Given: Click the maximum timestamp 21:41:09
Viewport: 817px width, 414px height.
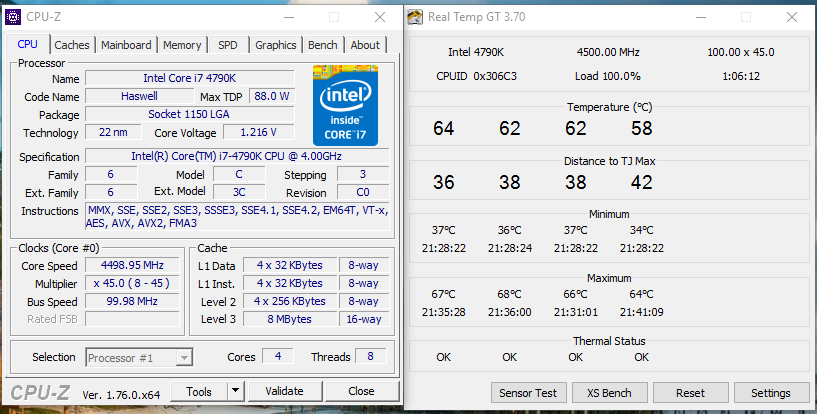Looking at the screenshot, I should click(641, 312).
